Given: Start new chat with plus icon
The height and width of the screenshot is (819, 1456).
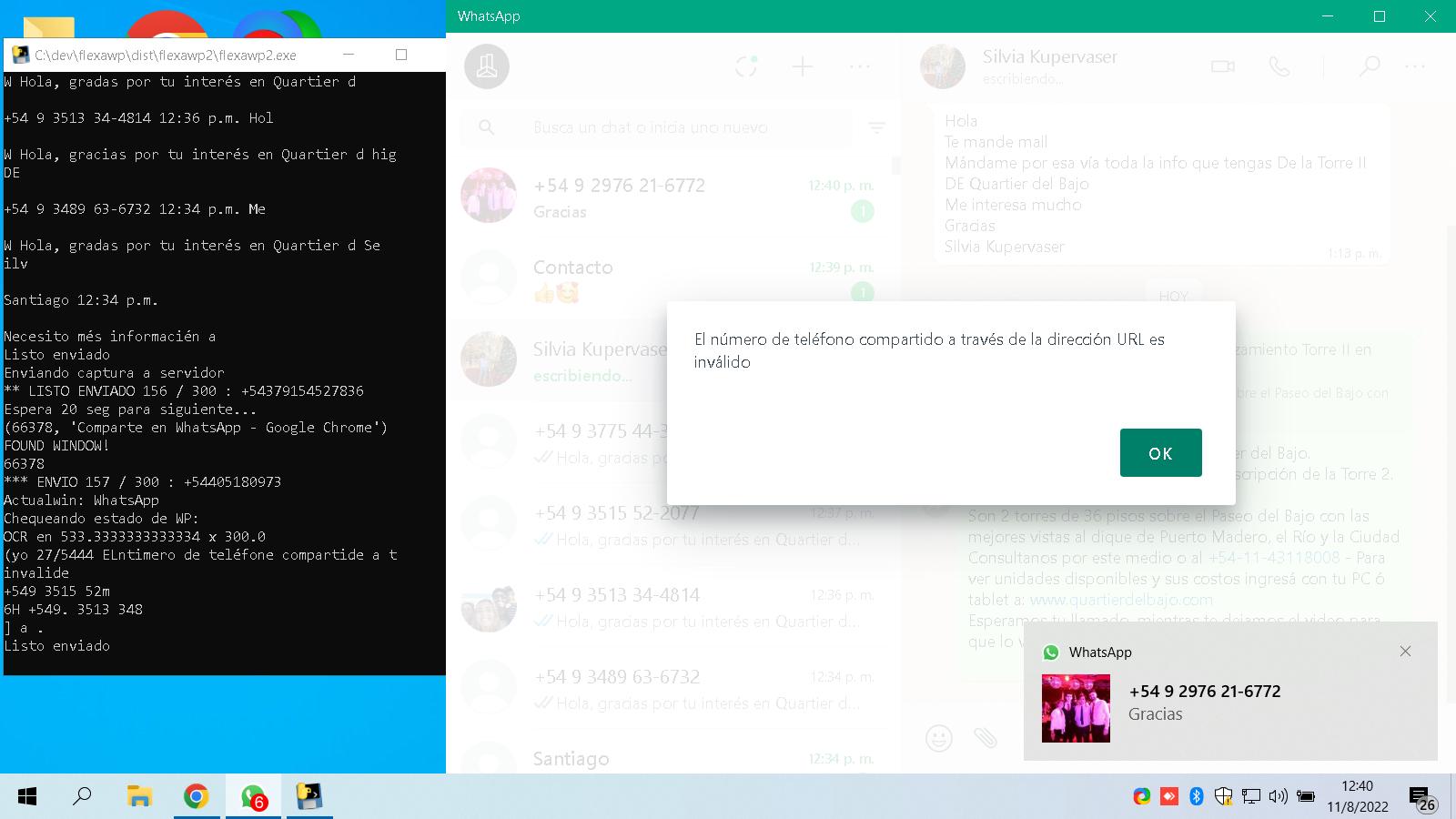Looking at the screenshot, I should click(803, 66).
